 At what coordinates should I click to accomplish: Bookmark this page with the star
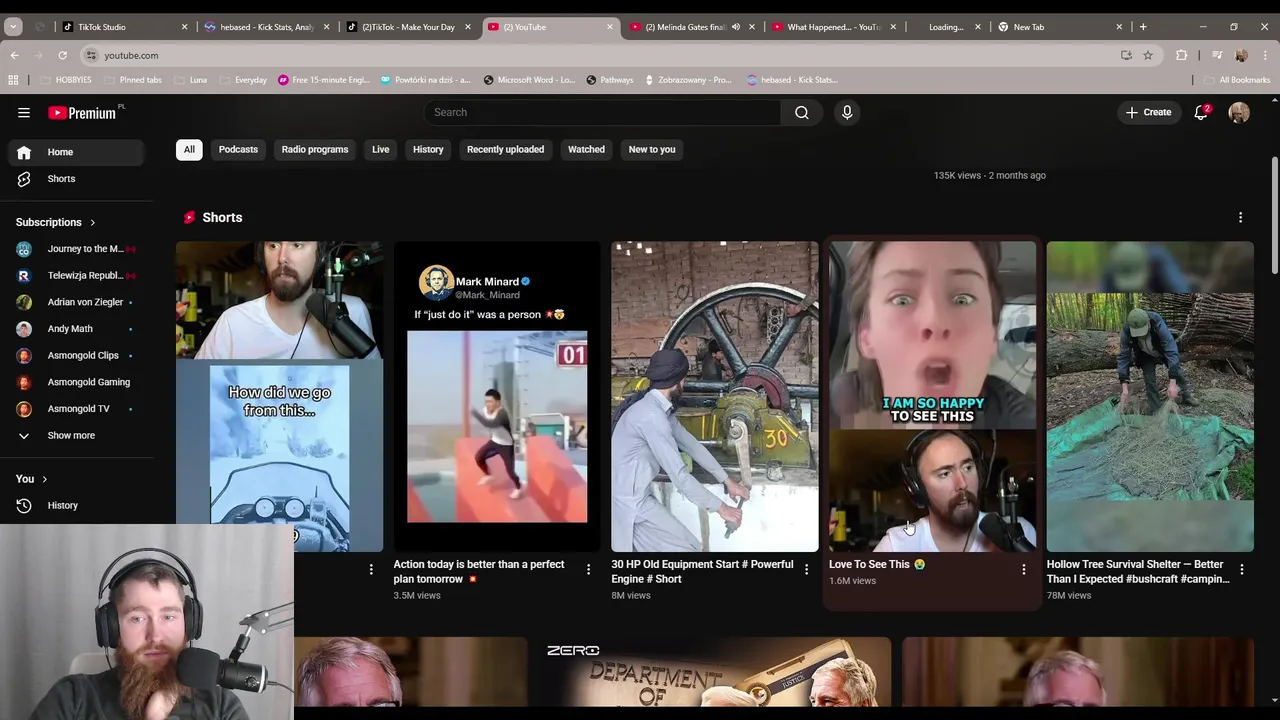tap(1148, 55)
